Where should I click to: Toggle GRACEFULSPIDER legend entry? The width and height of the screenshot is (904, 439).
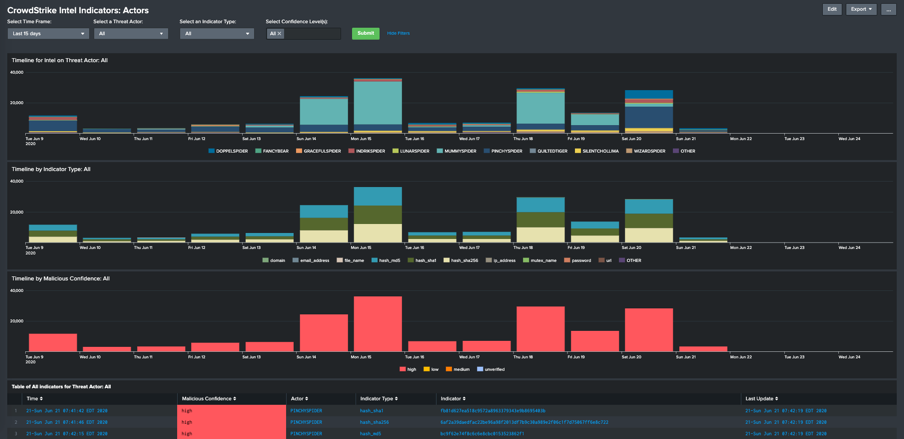click(319, 151)
